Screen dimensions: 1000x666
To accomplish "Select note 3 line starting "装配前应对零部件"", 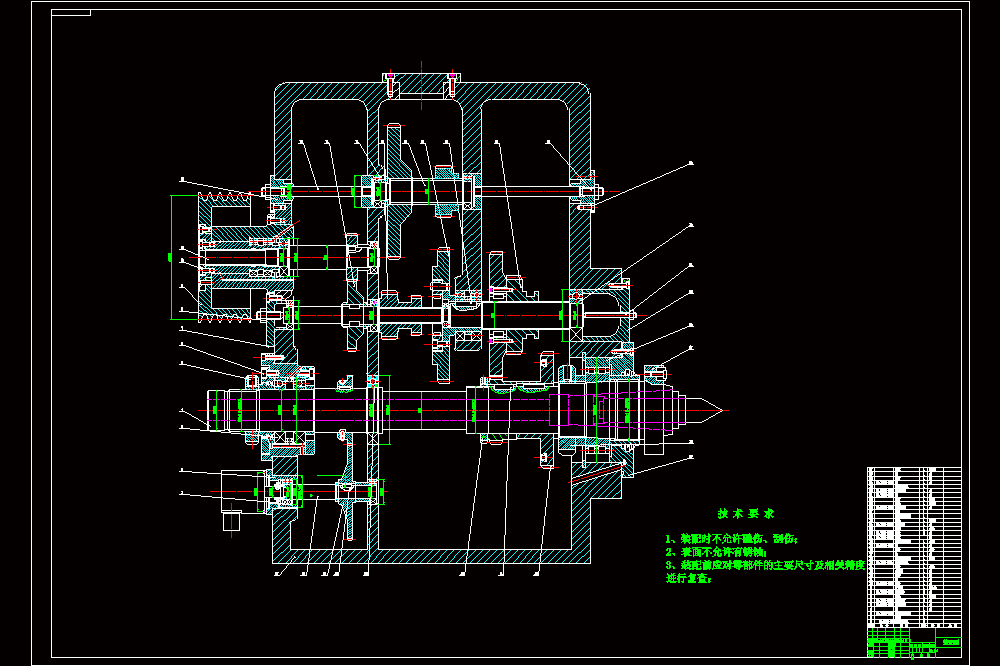I will (x=765, y=565).
